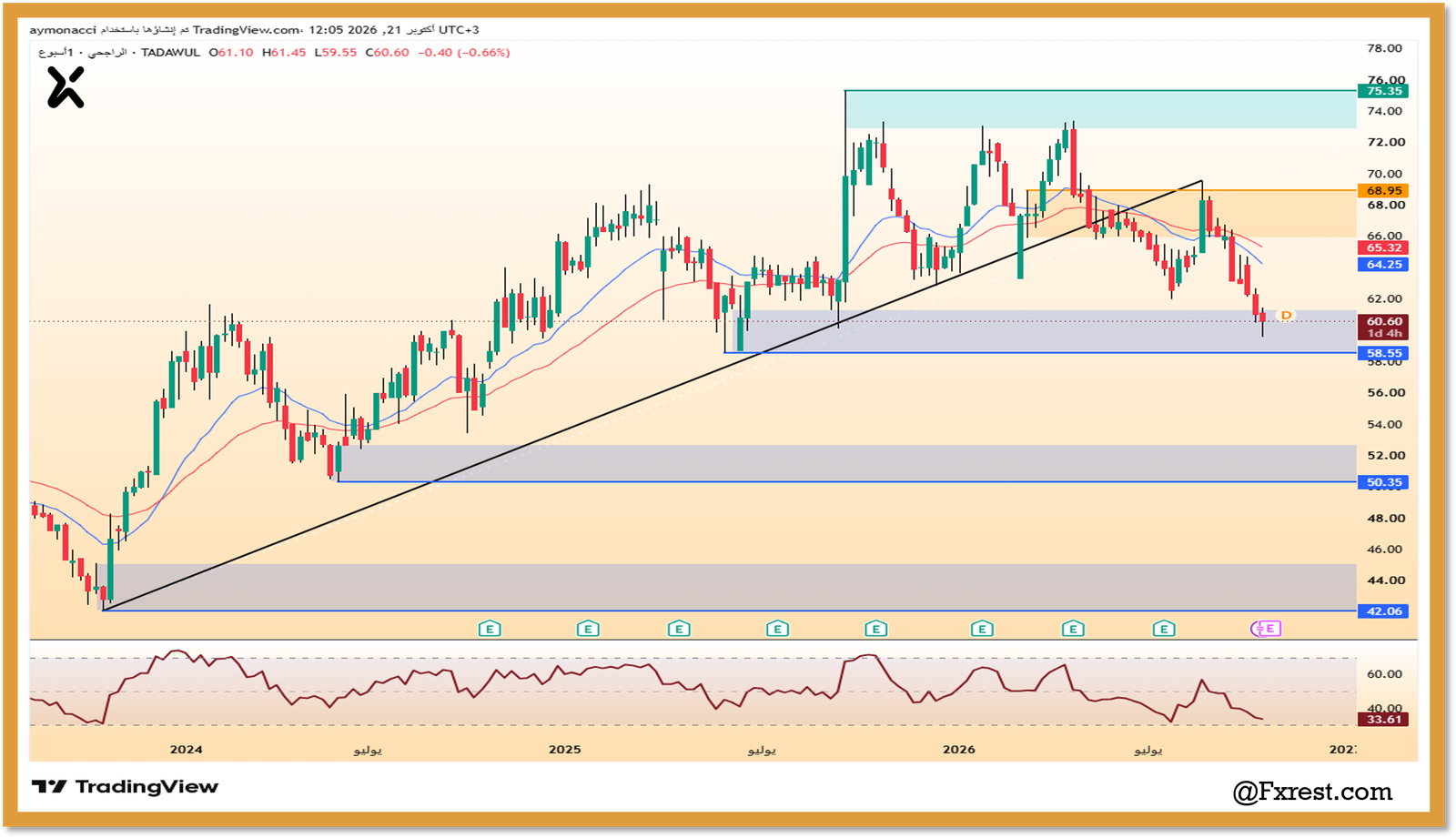Click the 60.00 RSI axis label

pos(1385,674)
